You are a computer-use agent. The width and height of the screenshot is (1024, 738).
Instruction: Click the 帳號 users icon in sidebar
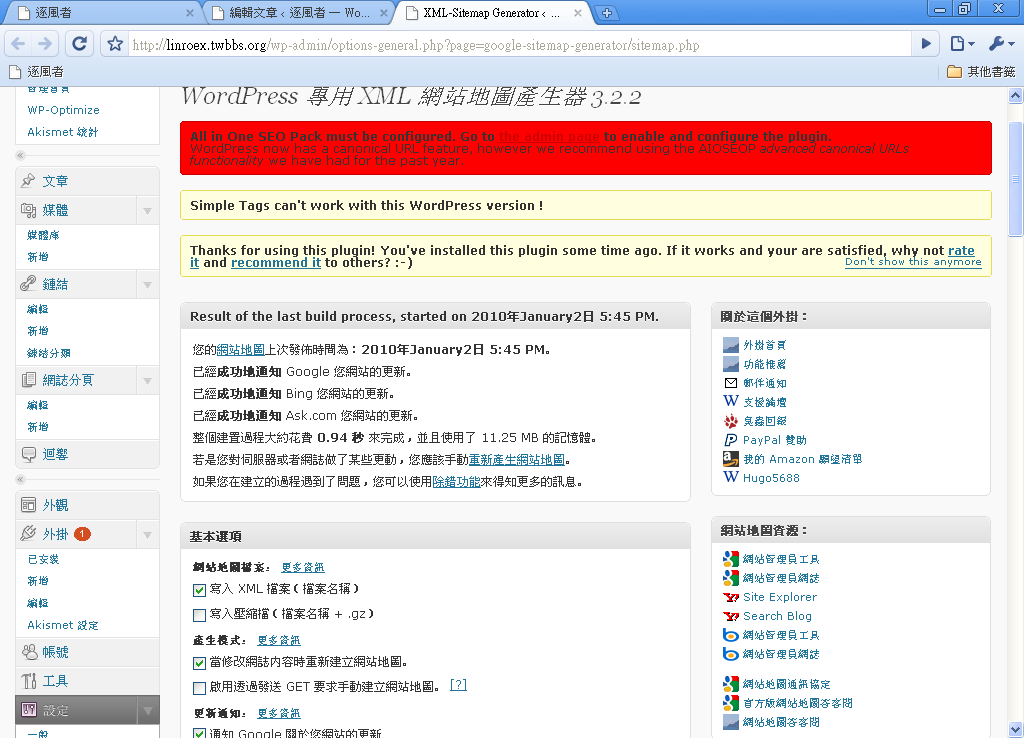[28, 652]
